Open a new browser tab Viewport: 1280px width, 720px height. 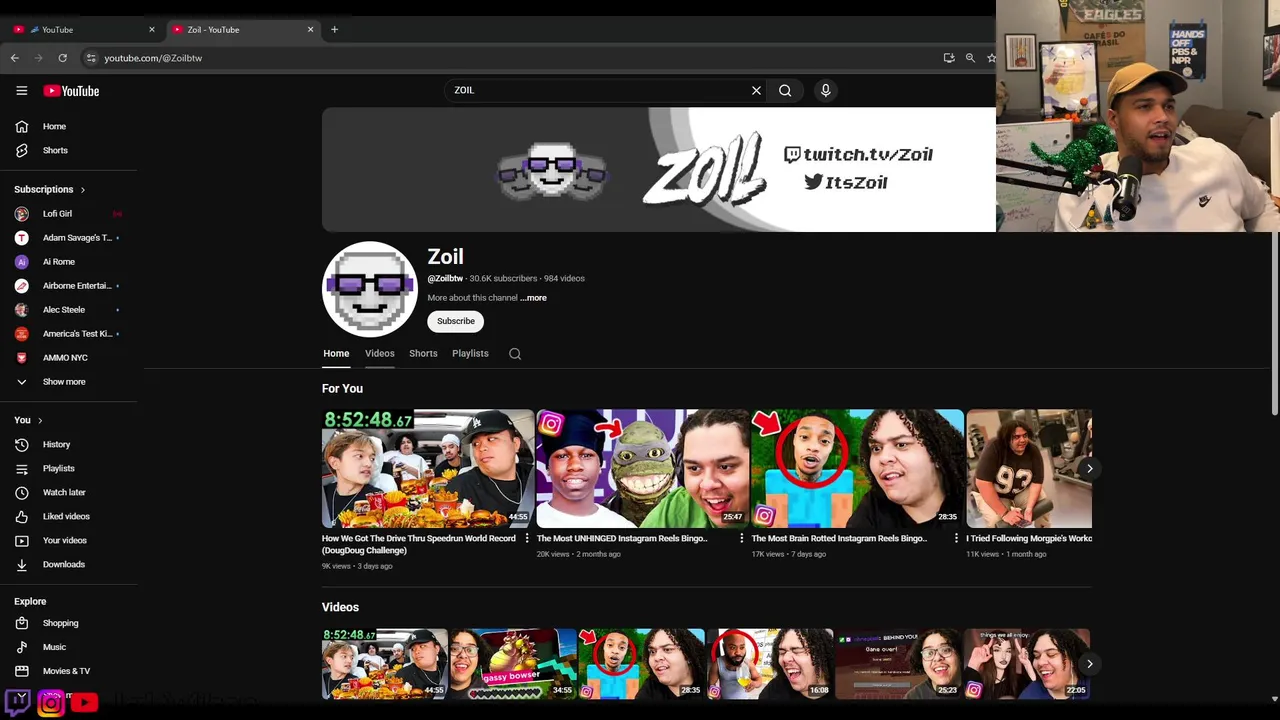pos(334,29)
